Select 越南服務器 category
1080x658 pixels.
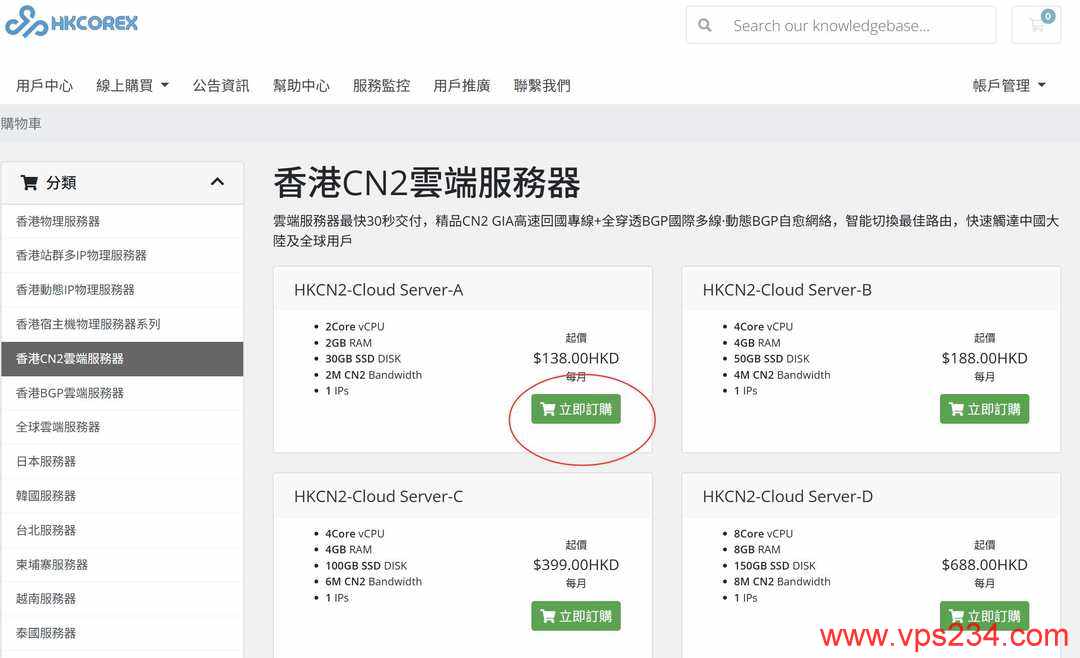tap(122, 599)
